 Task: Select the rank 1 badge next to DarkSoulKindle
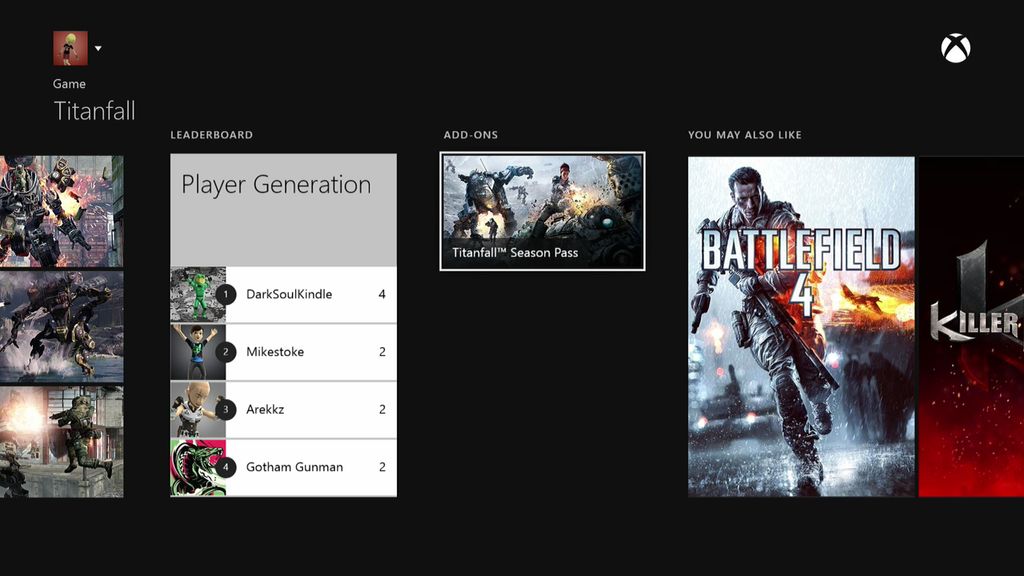pos(227,293)
